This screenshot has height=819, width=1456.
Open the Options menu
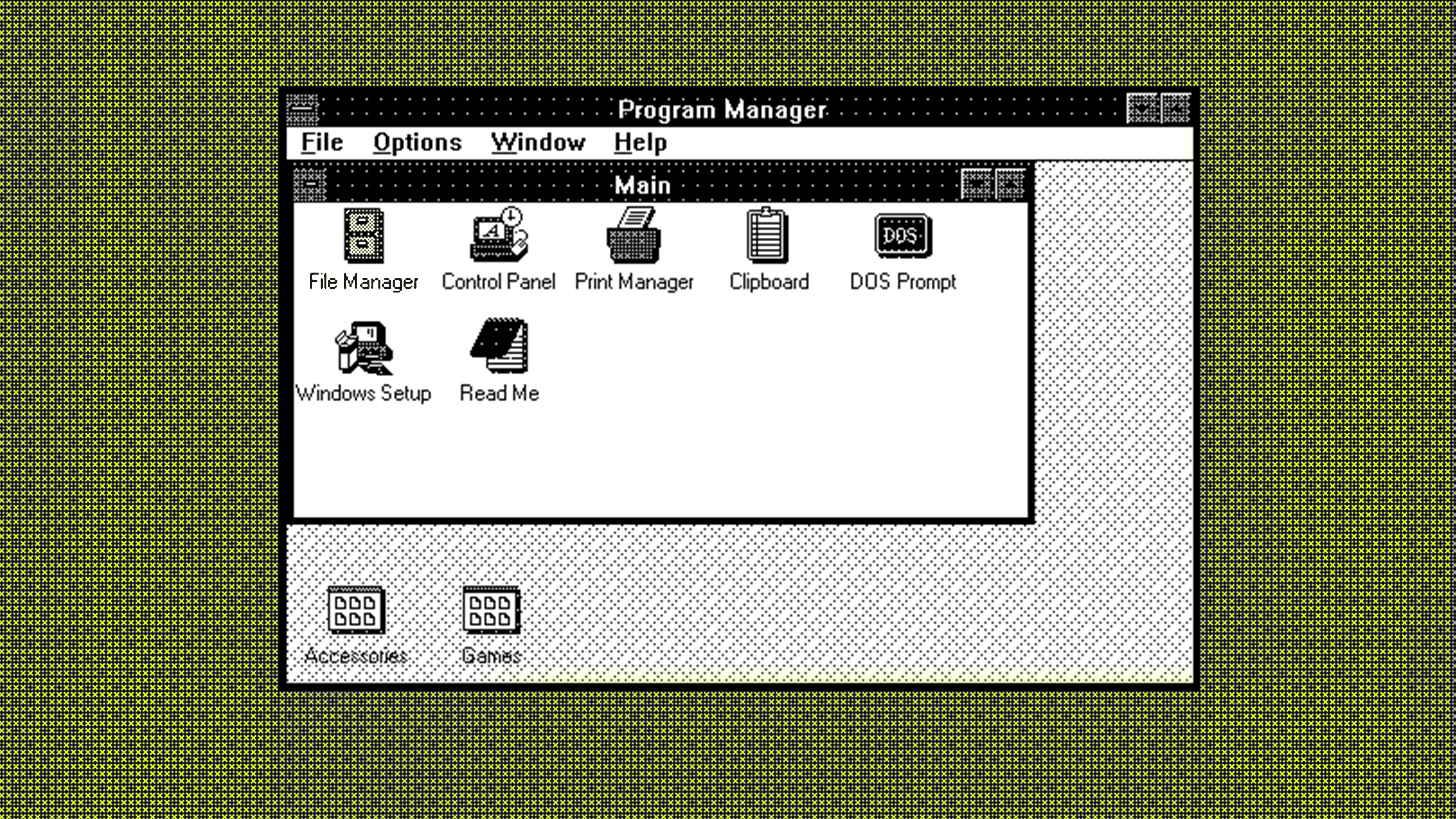[x=417, y=143]
